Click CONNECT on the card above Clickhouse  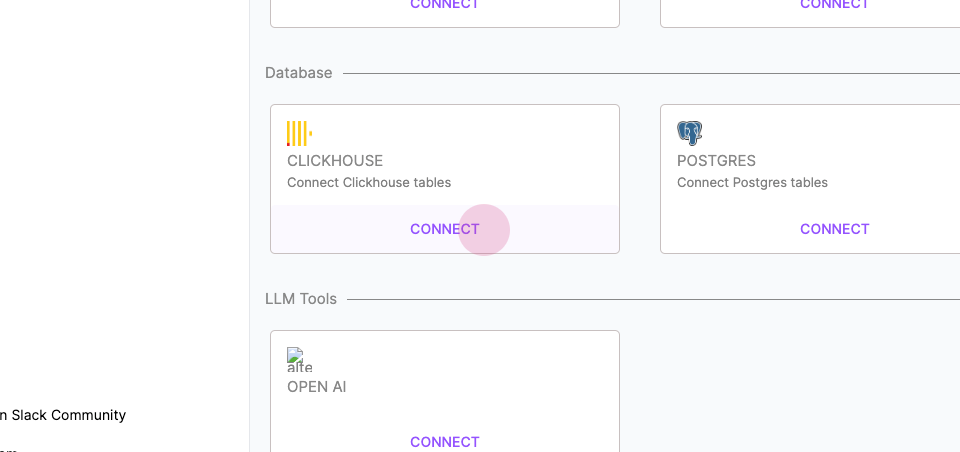pyautogui.click(x=444, y=4)
